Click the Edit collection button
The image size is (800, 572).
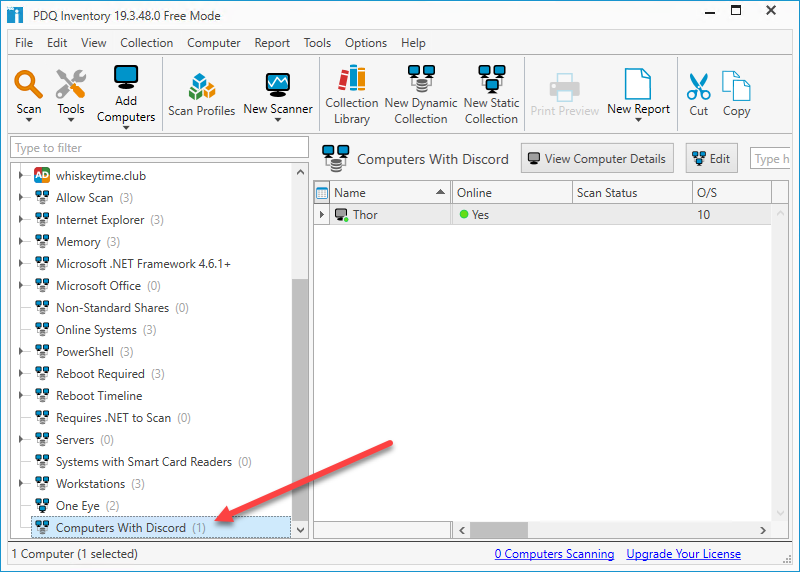point(711,158)
